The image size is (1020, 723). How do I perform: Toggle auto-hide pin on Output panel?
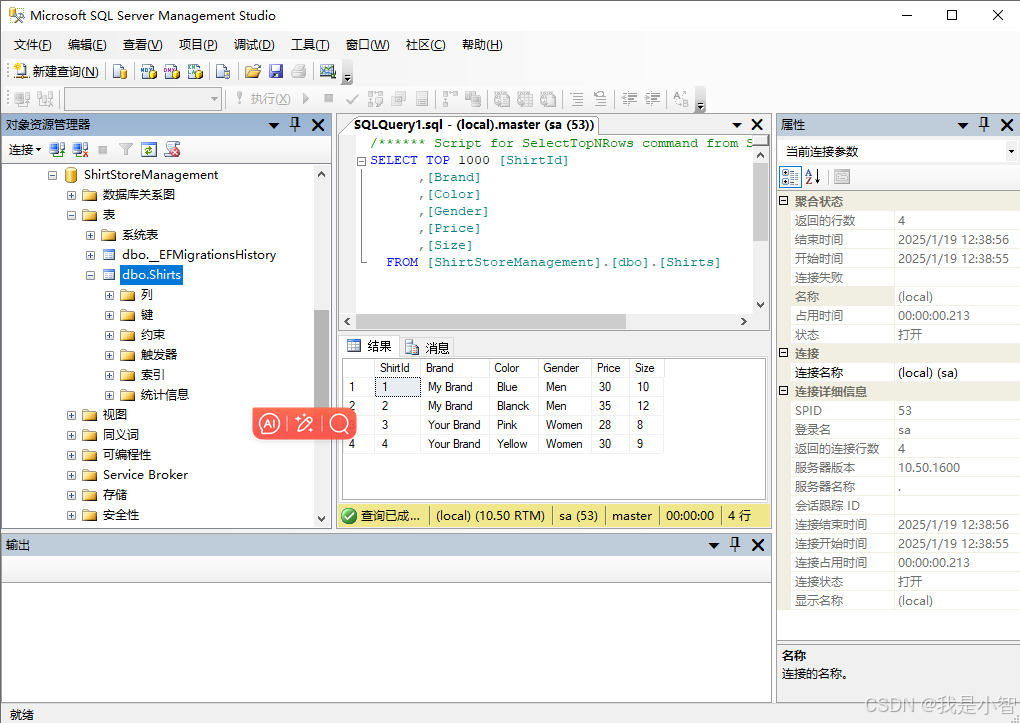pos(735,545)
